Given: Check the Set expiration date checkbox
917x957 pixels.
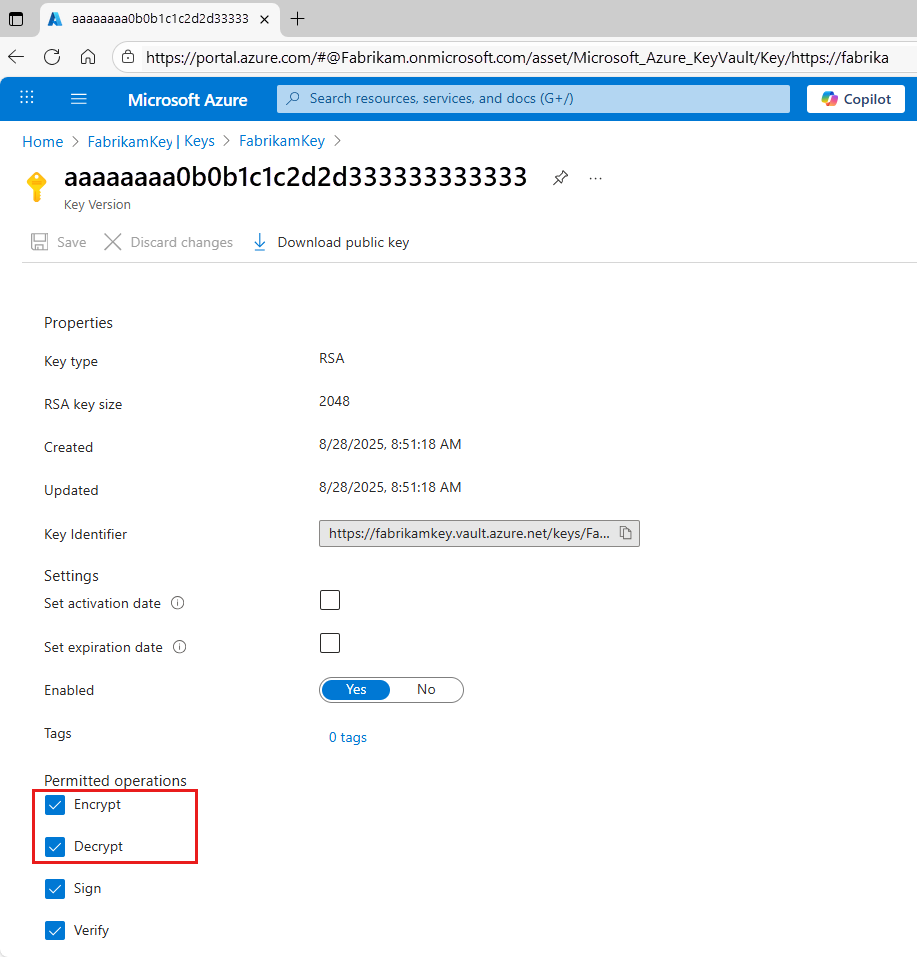Looking at the screenshot, I should tap(329, 643).
